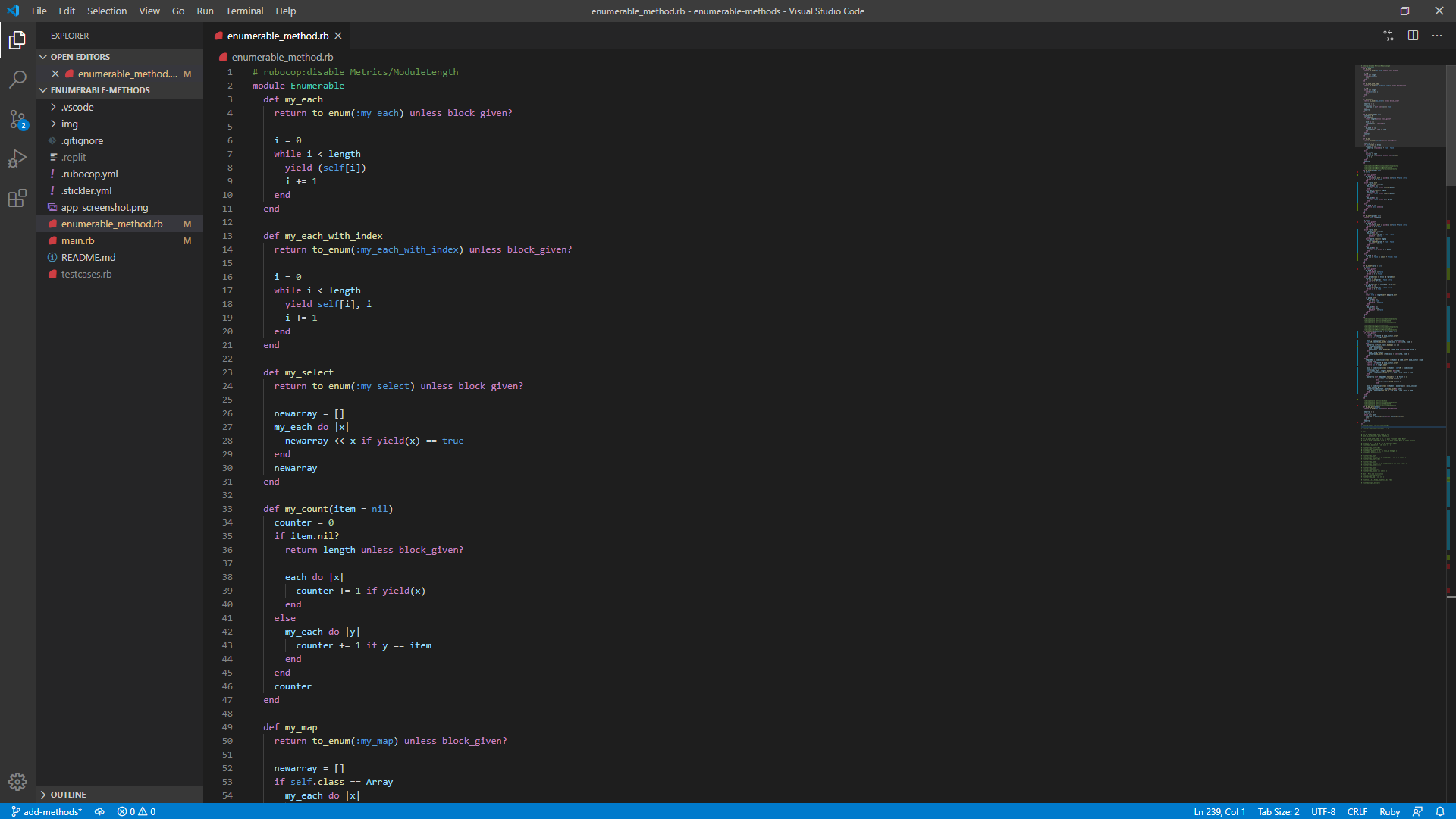This screenshot has height=819, width=1456.
Task: Close the enumerable_method.rb editor tab
Action: click(x=338, y=36)
